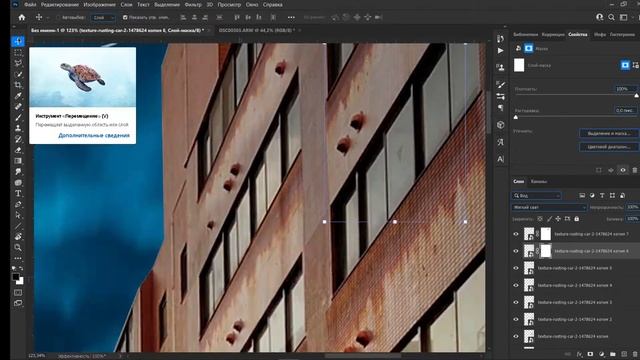Click the Home icon in options bar
Screen dimensions: 640x360
coord(22,17)
